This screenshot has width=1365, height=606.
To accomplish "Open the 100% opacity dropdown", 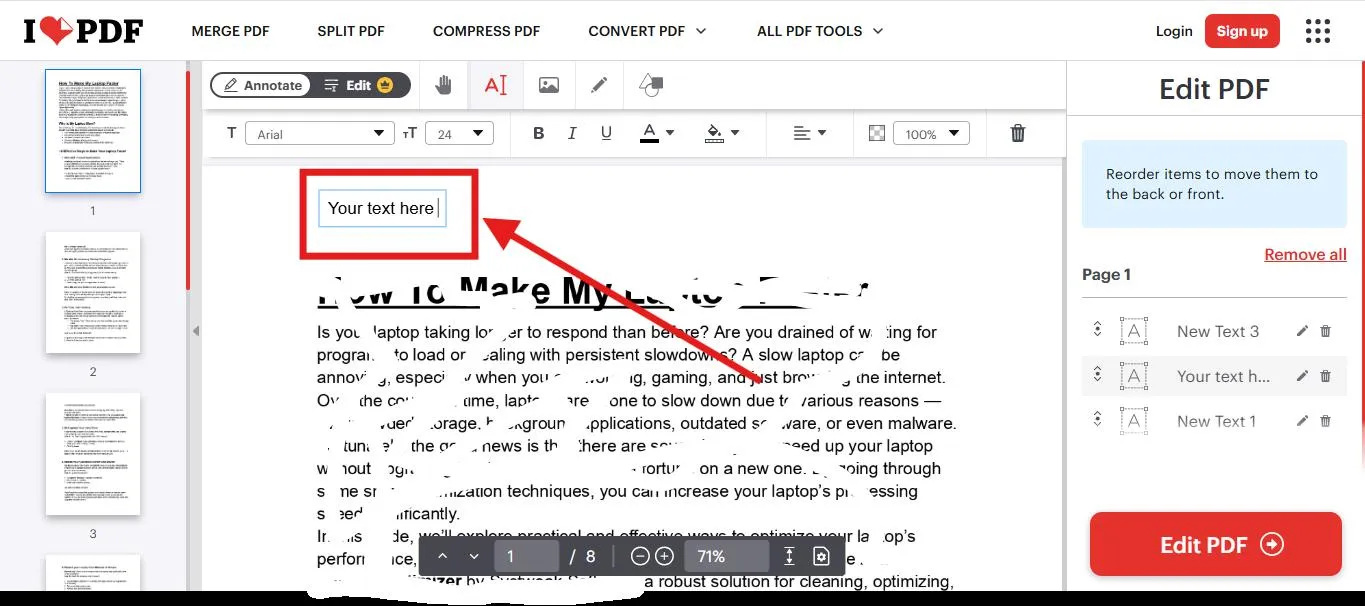I will point(932,134).
